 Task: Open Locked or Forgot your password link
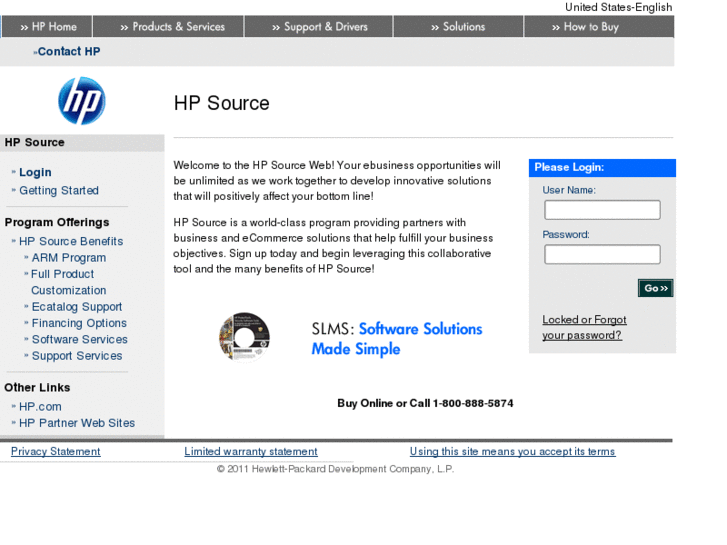pyautogui.click(x=584, y=327)
